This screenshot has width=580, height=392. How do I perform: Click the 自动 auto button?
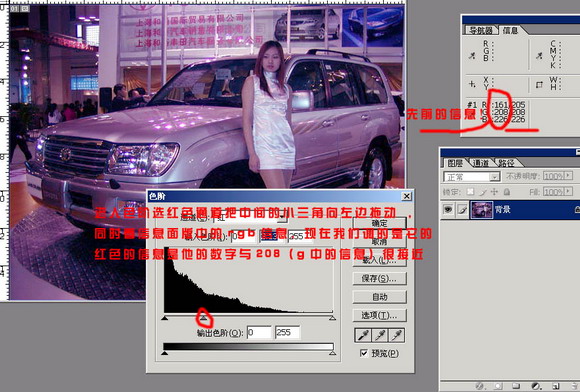380,297
